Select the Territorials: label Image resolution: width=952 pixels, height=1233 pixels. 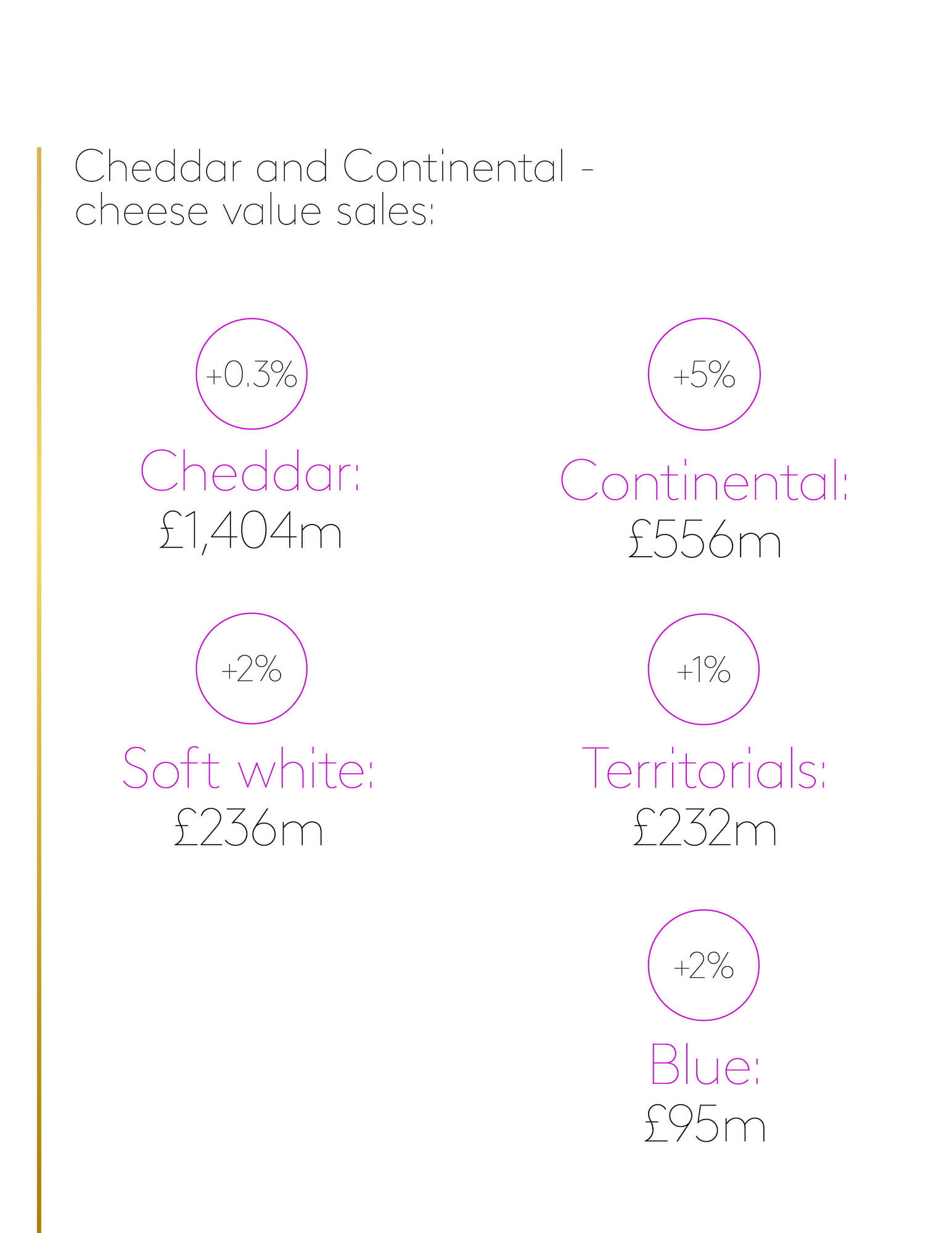704,768
